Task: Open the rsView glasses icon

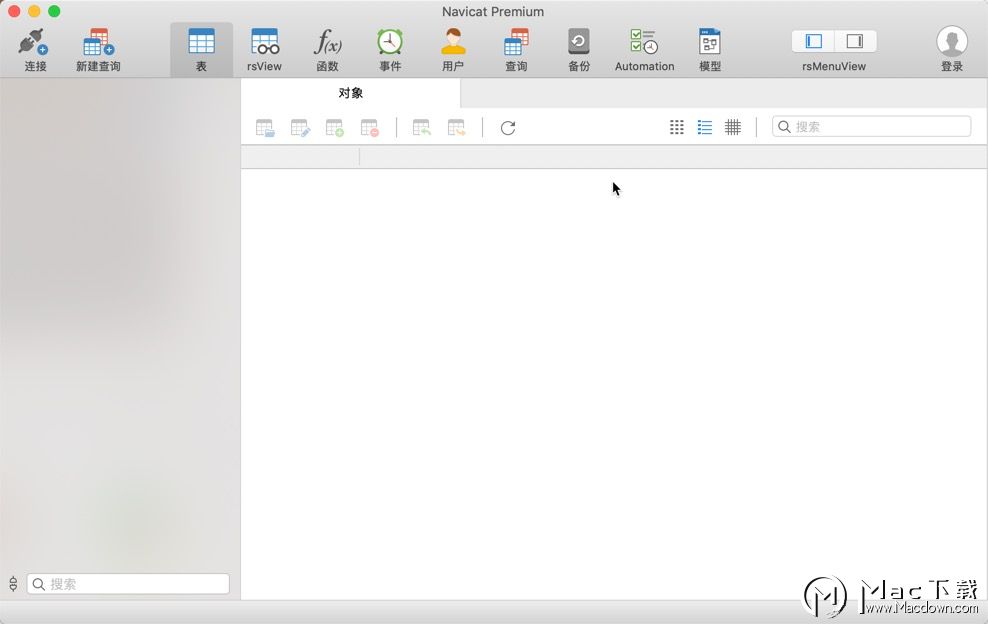Action: tap(265, 42)
